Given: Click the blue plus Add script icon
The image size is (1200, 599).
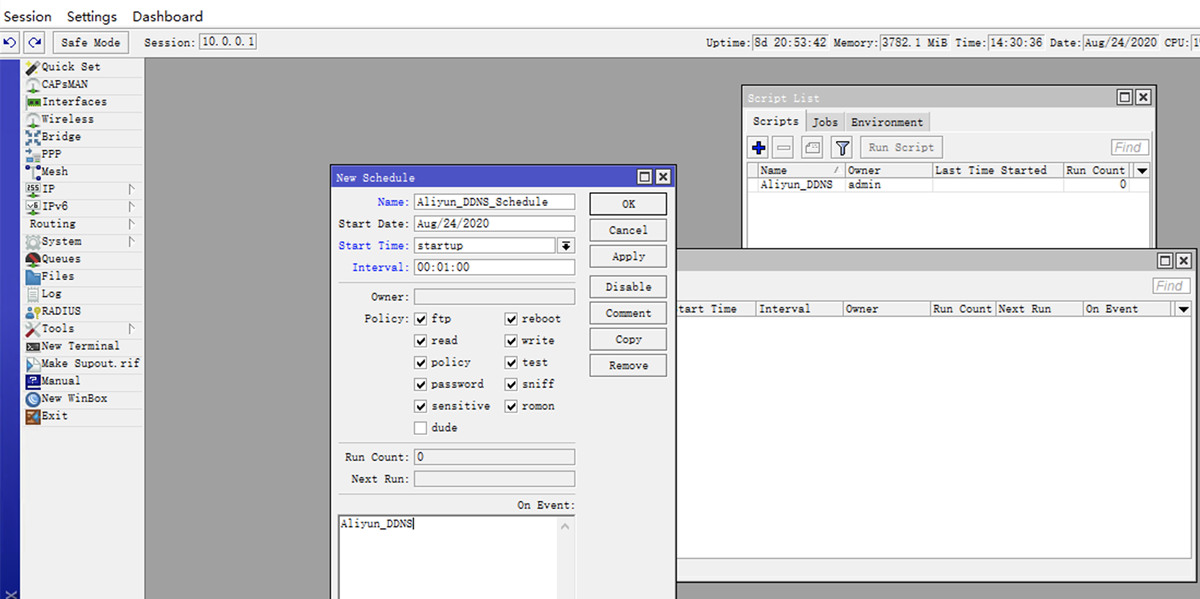Looking at the screenshot, I should click(758, 148).
